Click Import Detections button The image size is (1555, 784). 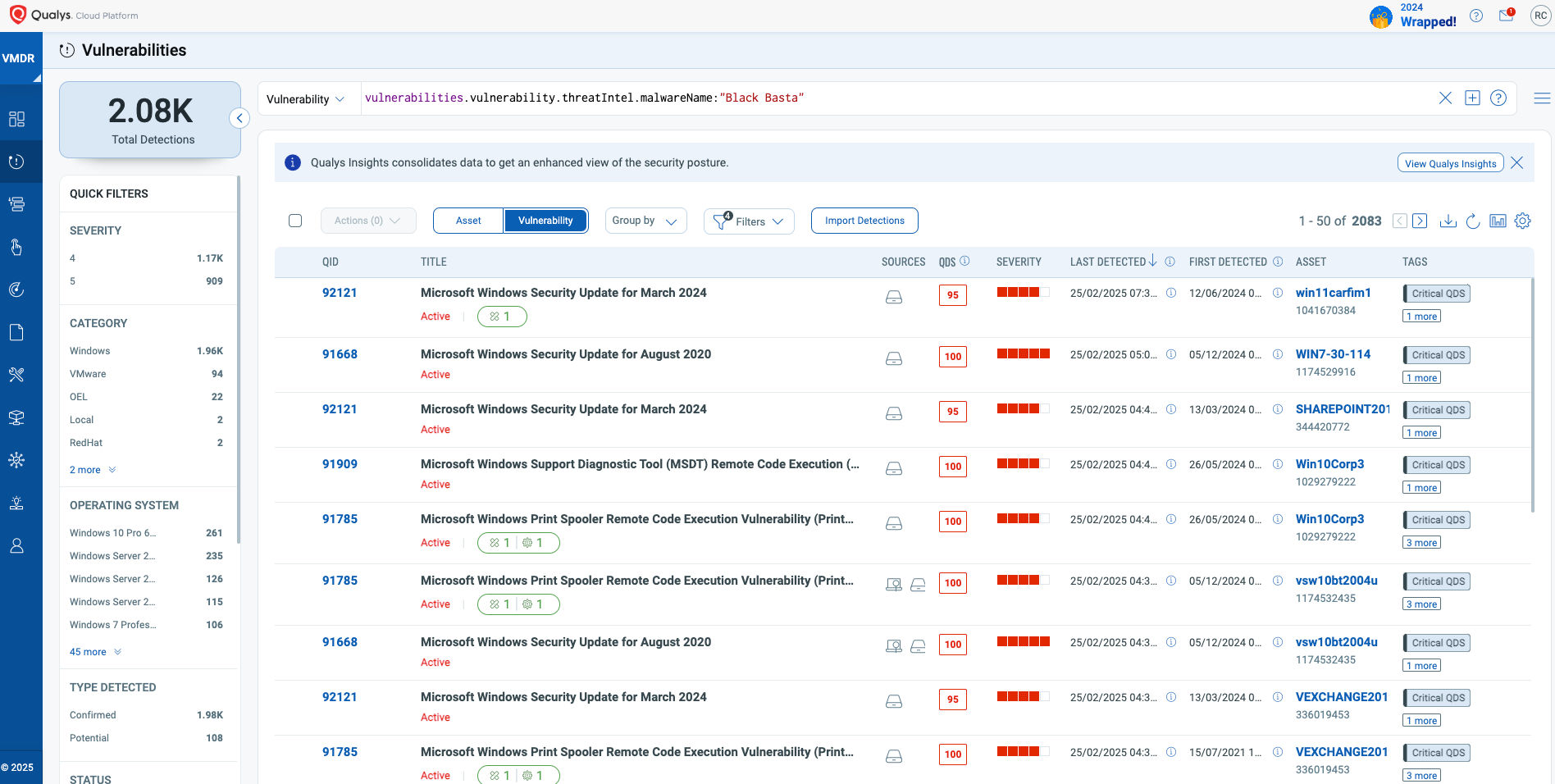pos(864,221)
